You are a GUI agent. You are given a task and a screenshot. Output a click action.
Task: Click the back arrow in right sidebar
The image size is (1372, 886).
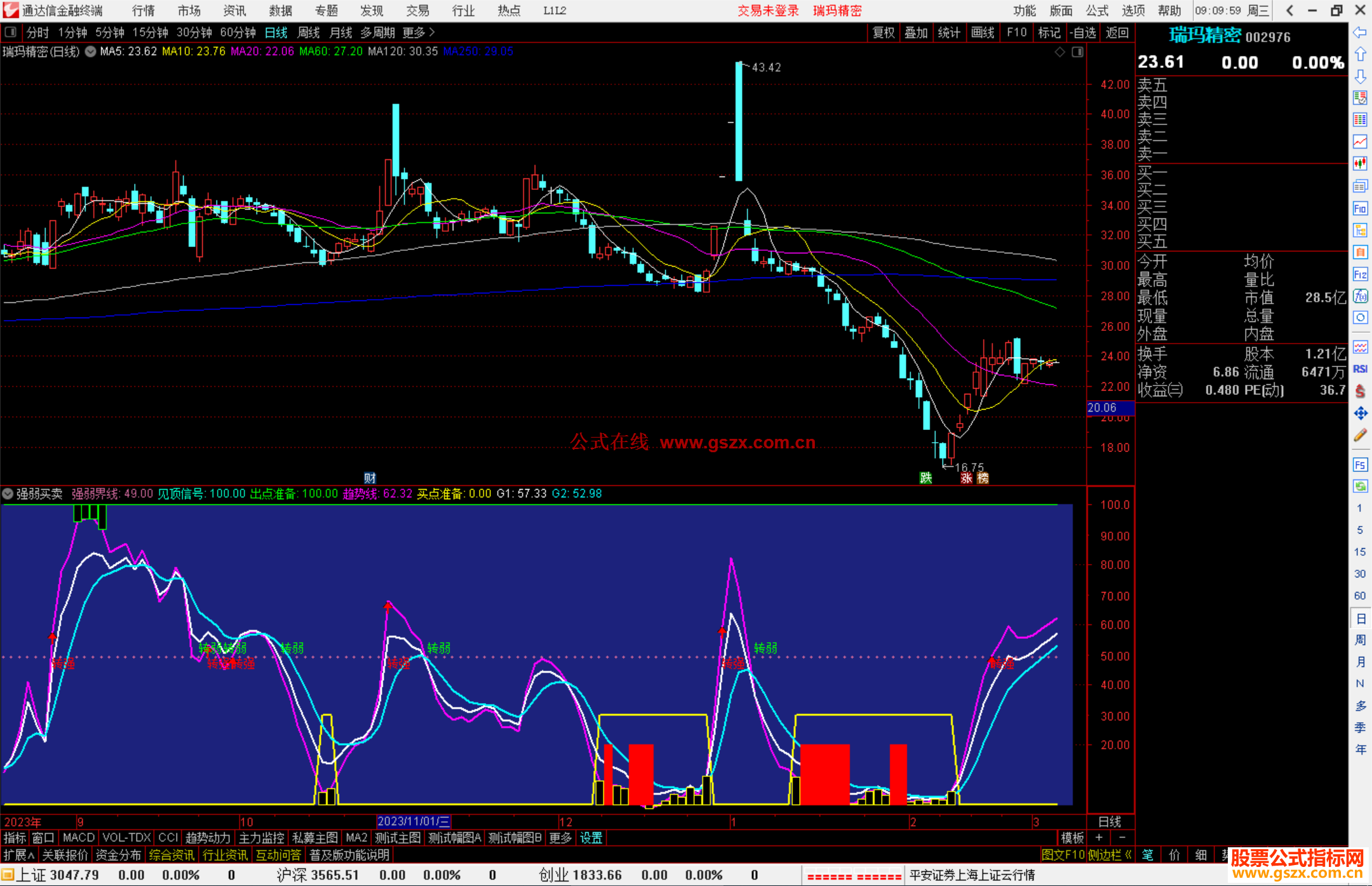1360,32
